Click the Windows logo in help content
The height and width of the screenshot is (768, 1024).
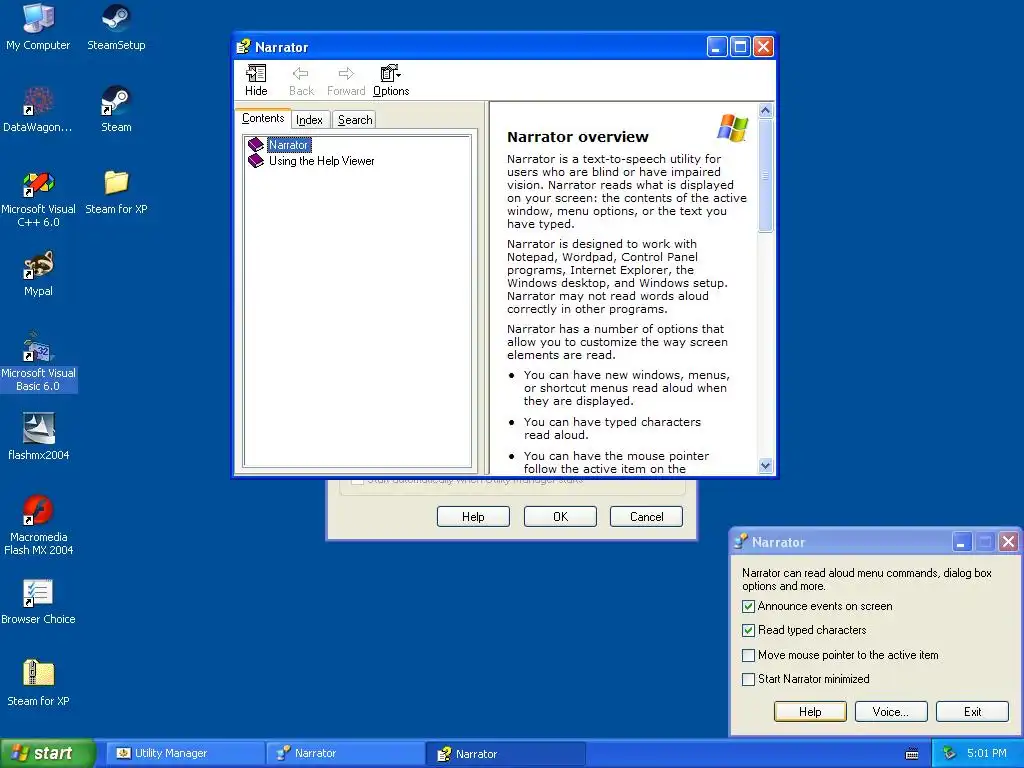(733, 127)
